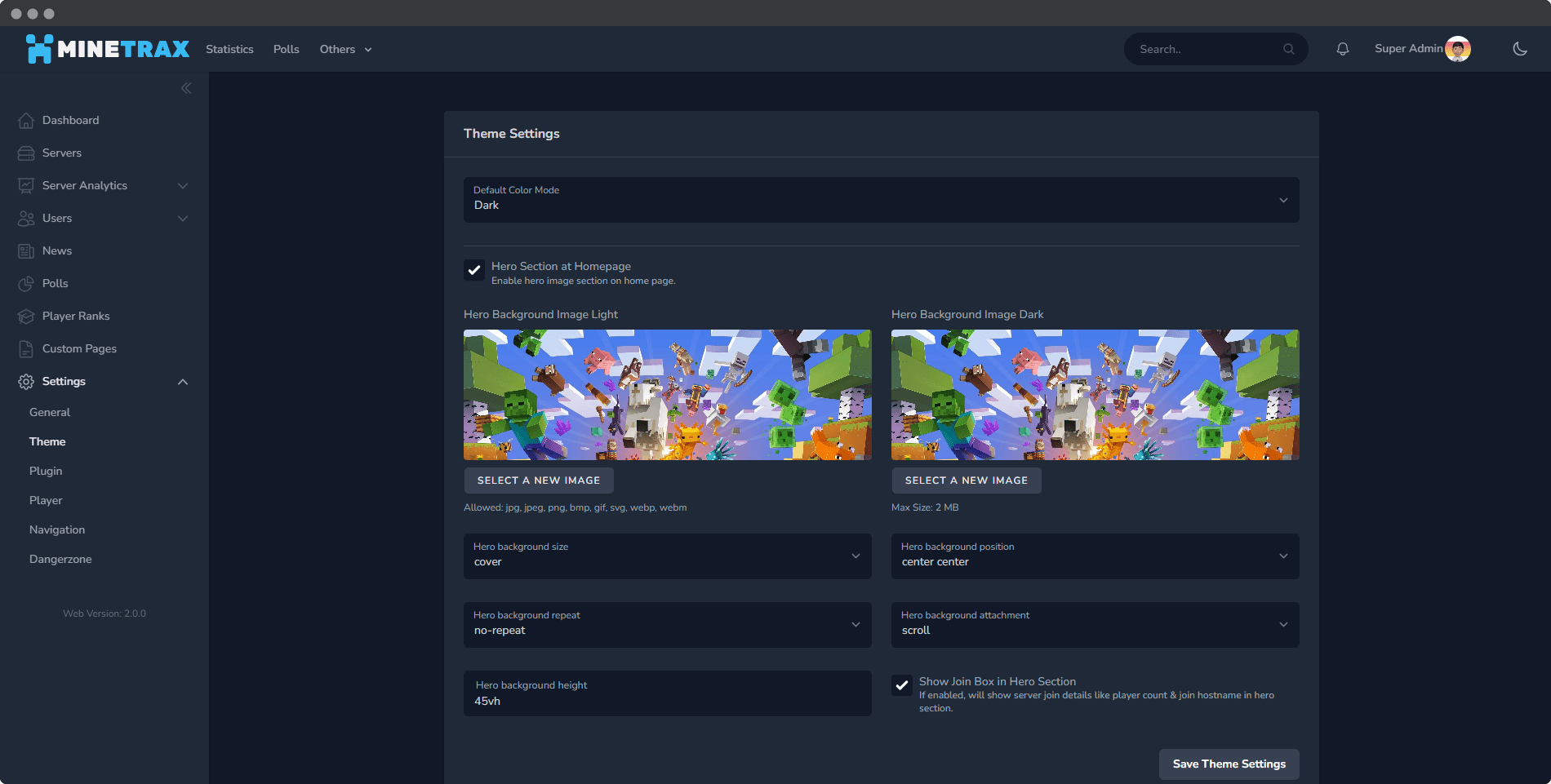1551x784 pixels.
Task: Click the Max Size: 2 MB note
Action: point(925,507)
